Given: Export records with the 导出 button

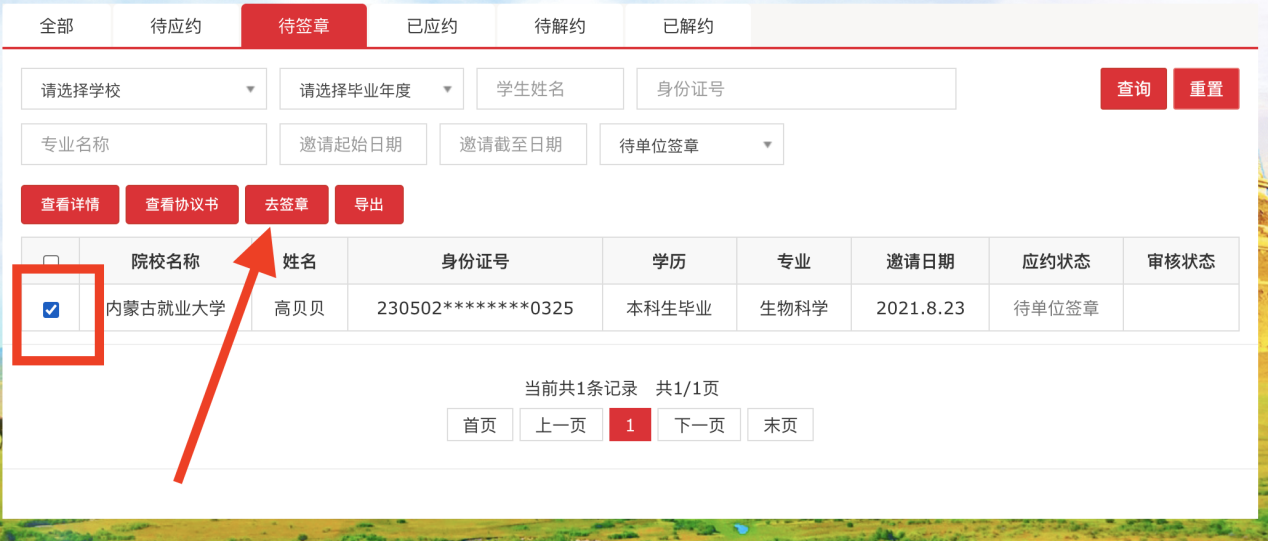Looking at the screenshot, I should 369,205.
